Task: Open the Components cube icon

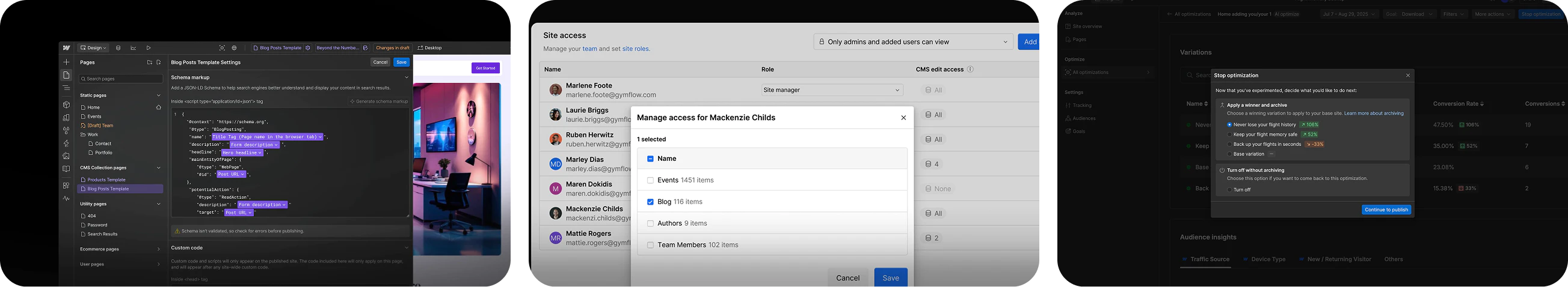Action: pyautogui.click(x=66, y=104)
